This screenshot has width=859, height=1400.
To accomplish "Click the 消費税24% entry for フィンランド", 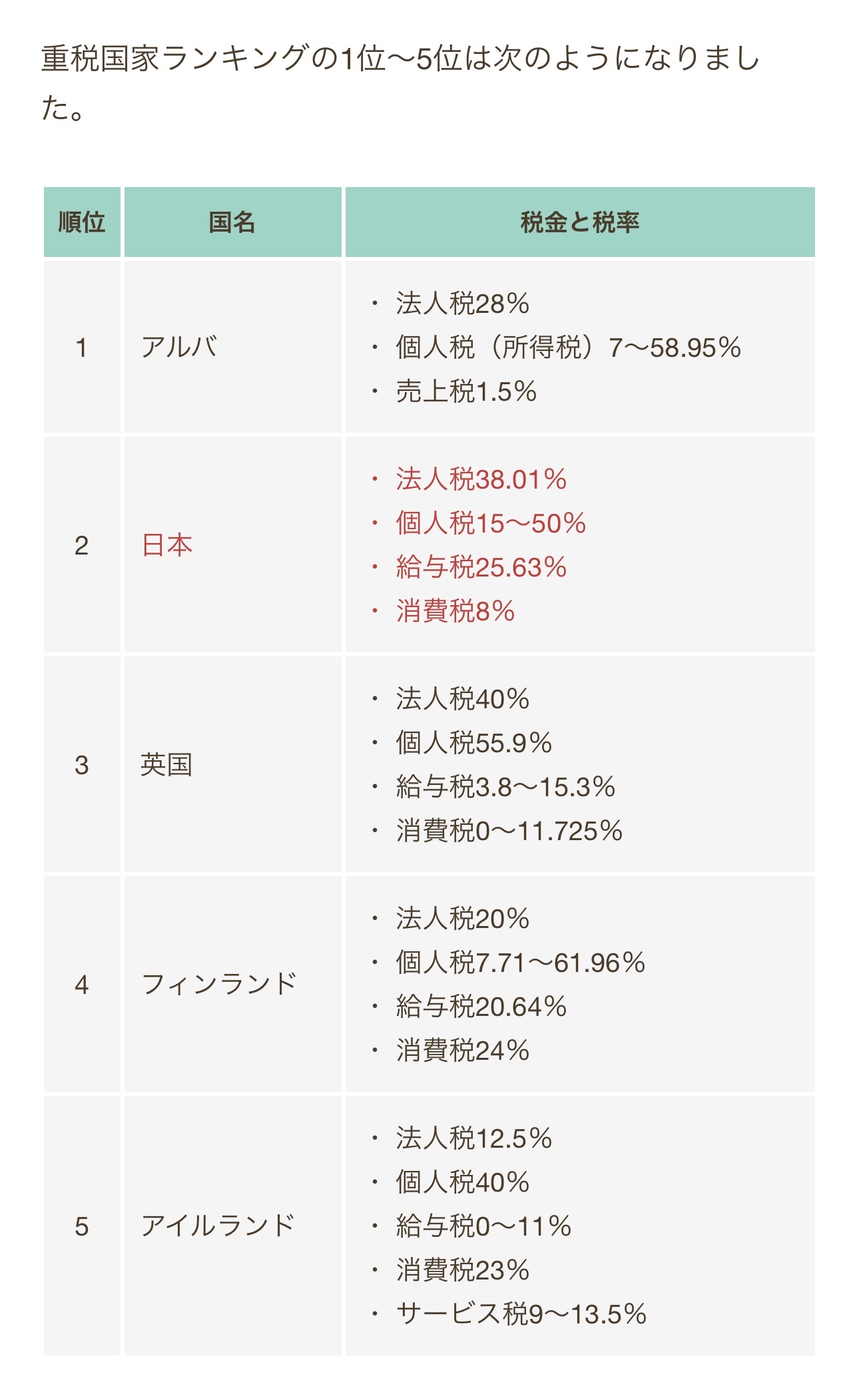I will (462, 1050).
